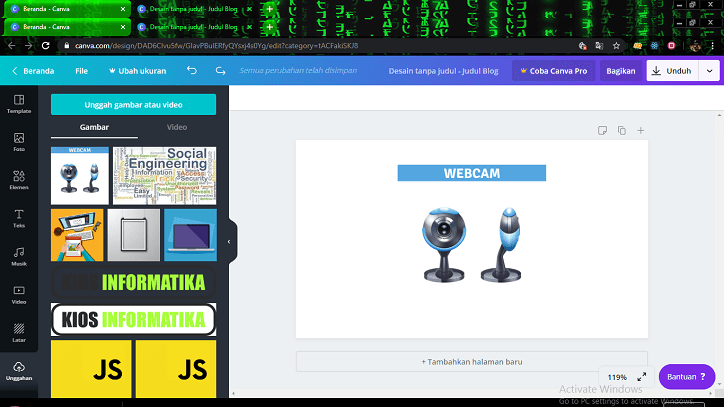Open the Foto panel in sidebar
The width and height of the screenshot is (724, 407).
[x=19, y=142]
